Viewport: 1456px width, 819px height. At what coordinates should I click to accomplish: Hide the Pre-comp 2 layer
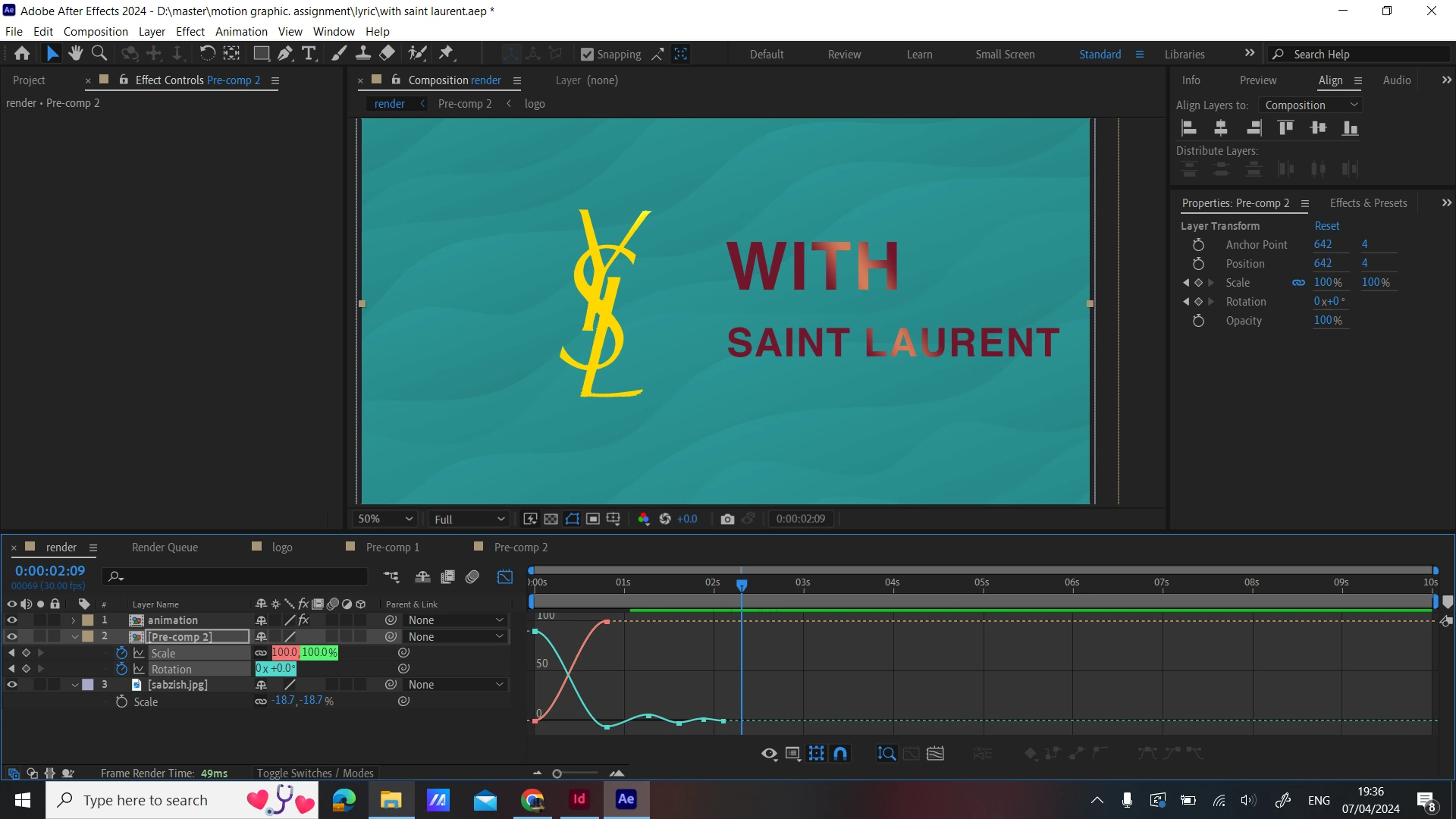tap(12, 637)
